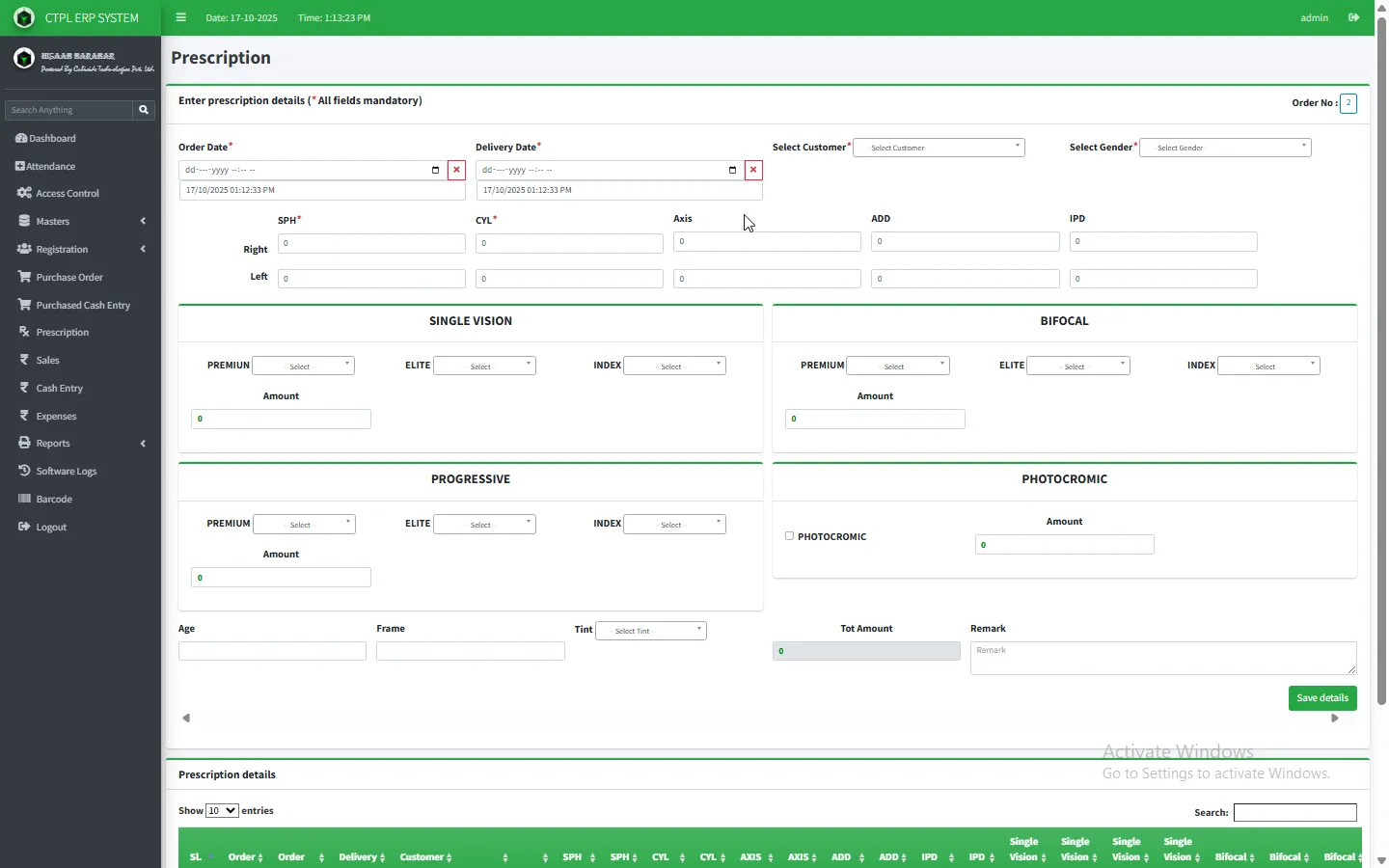Expand the Select Tint dropdown
The image size is (1389, 868).
[651, 631]
